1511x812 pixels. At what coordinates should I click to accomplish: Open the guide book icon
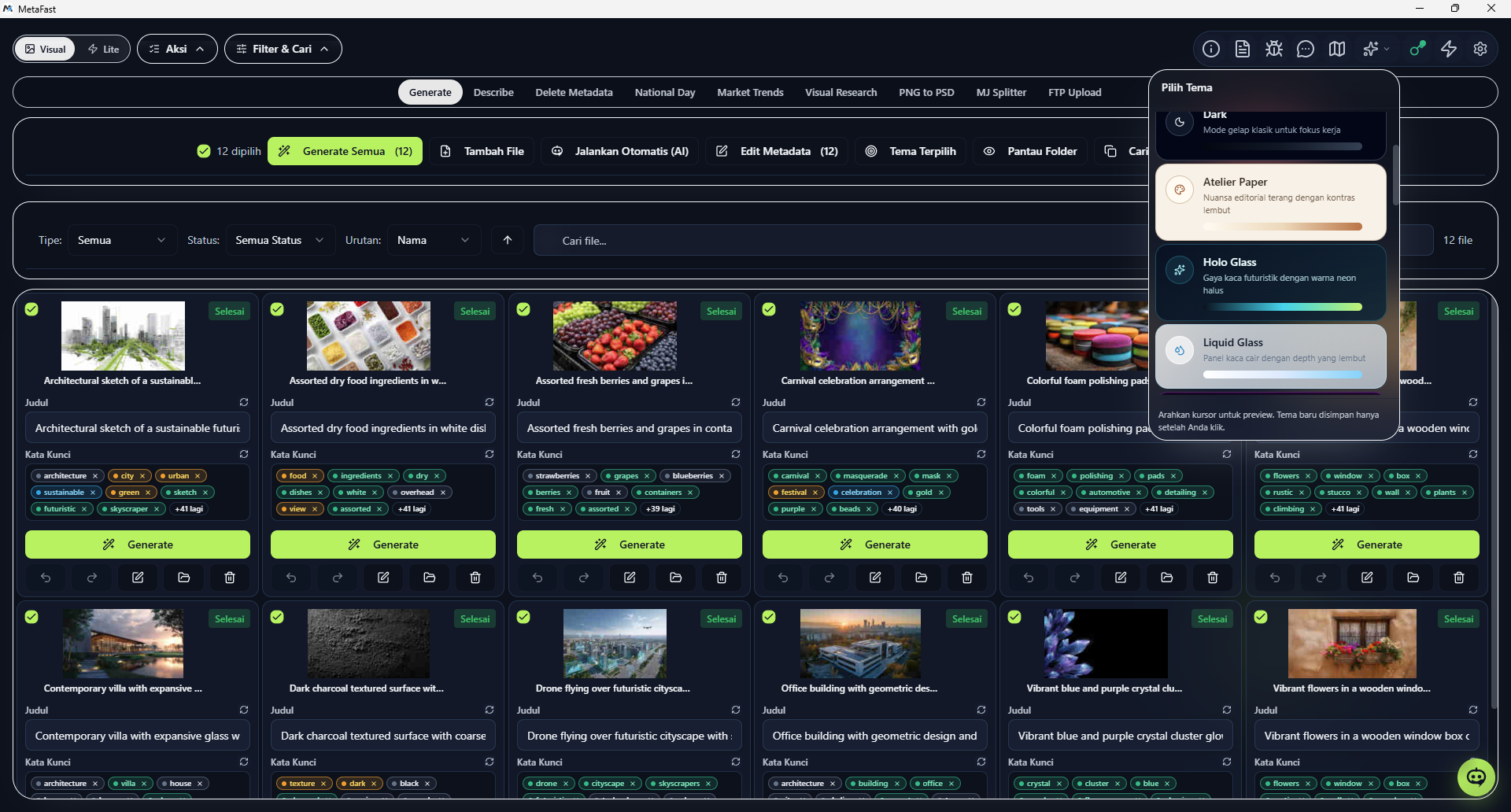pos(1337,49)
